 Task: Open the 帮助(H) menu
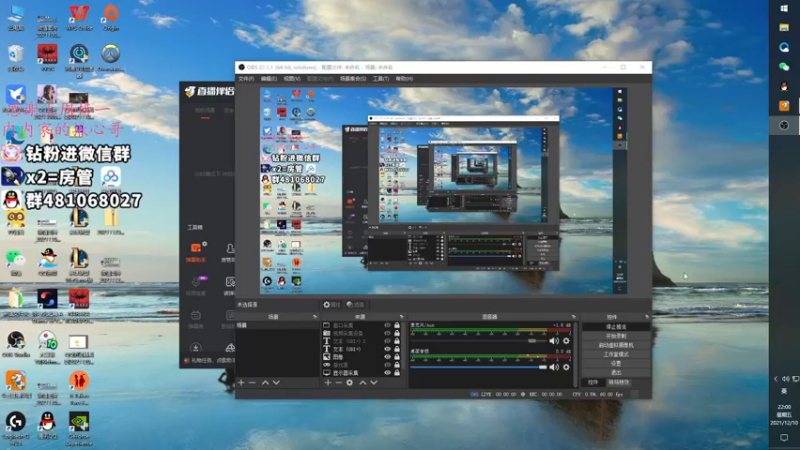click(404, 79)
